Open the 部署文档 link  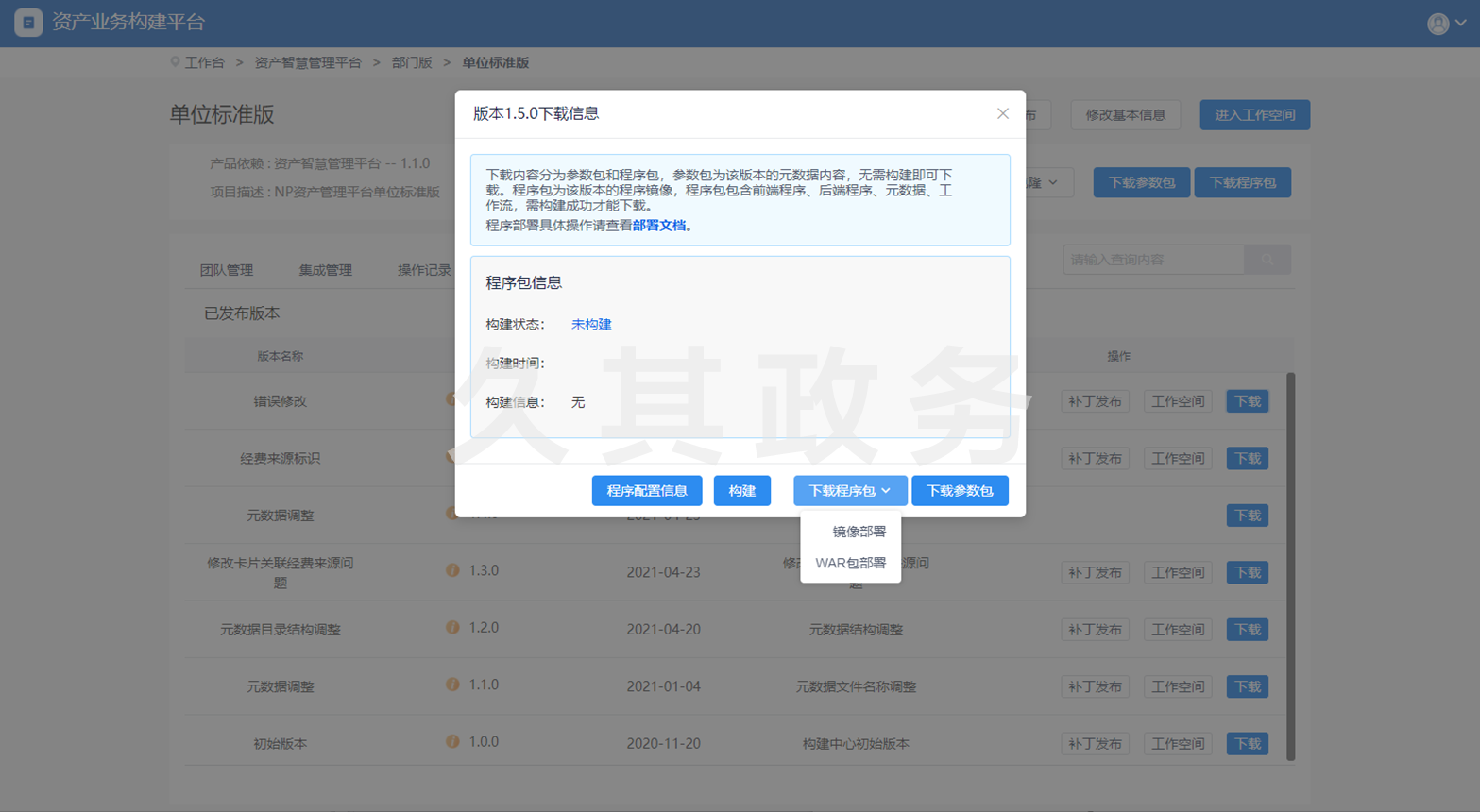(659, 226)
